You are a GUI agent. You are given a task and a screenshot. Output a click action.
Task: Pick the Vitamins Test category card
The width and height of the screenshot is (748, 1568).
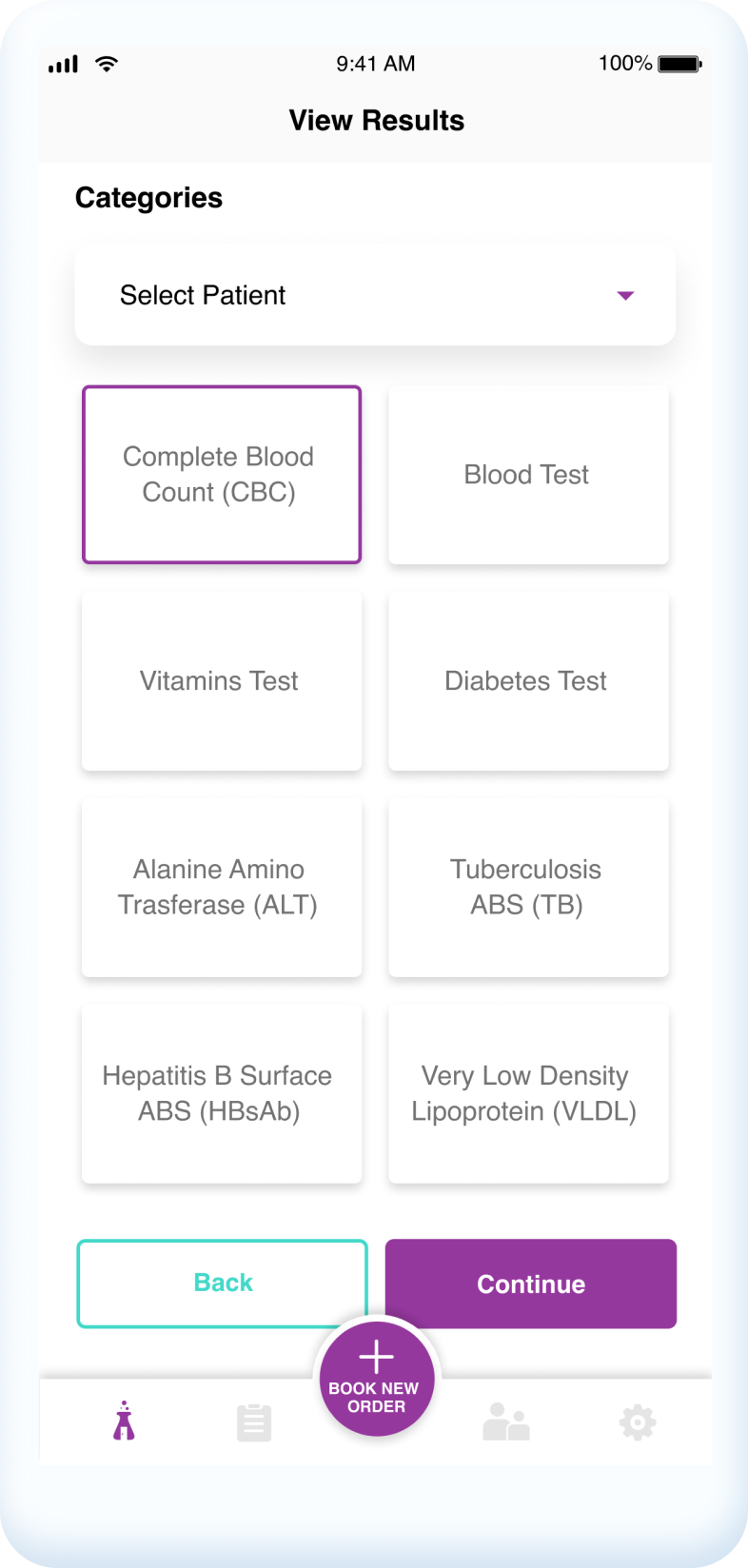(222, 681)
